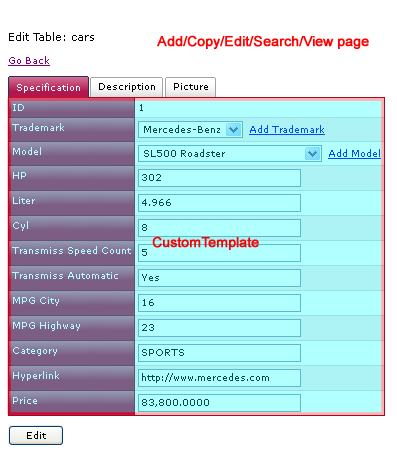Viewport: 397px width, 453px height.
Task: Select the Transmiss Speed Count field
Action: [219, 253]
